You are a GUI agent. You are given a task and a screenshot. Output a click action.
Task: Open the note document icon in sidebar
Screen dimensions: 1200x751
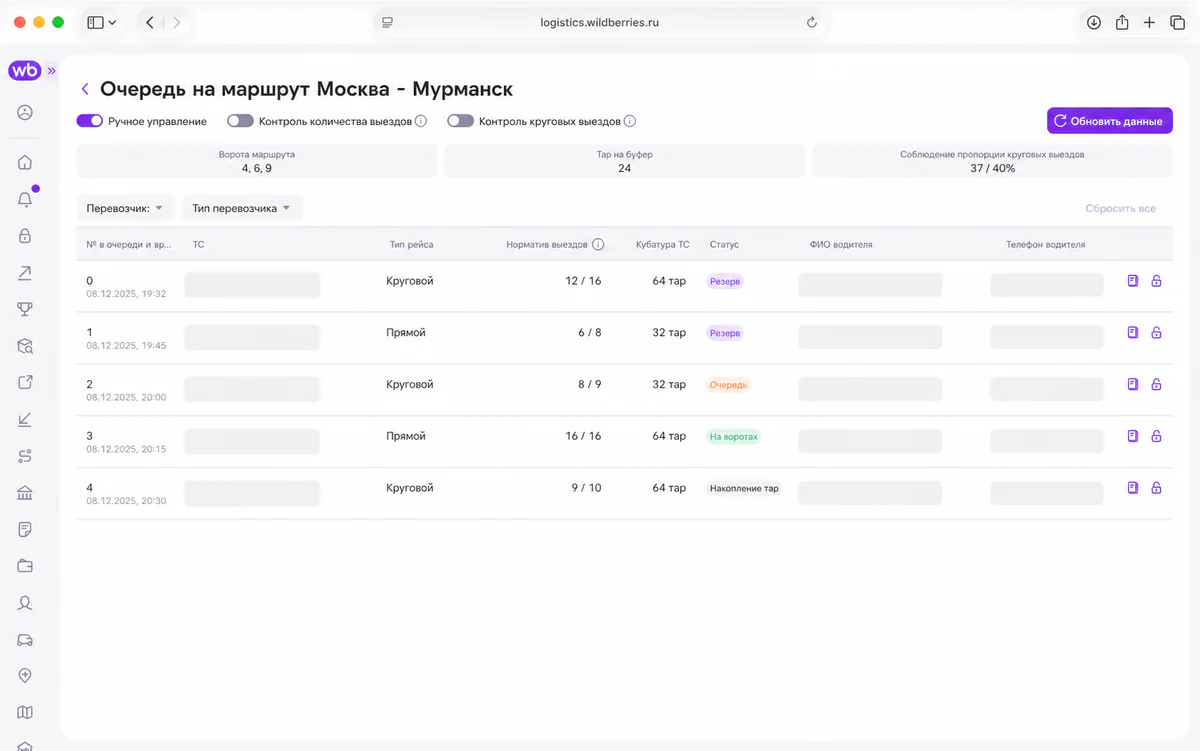[25, 529]
